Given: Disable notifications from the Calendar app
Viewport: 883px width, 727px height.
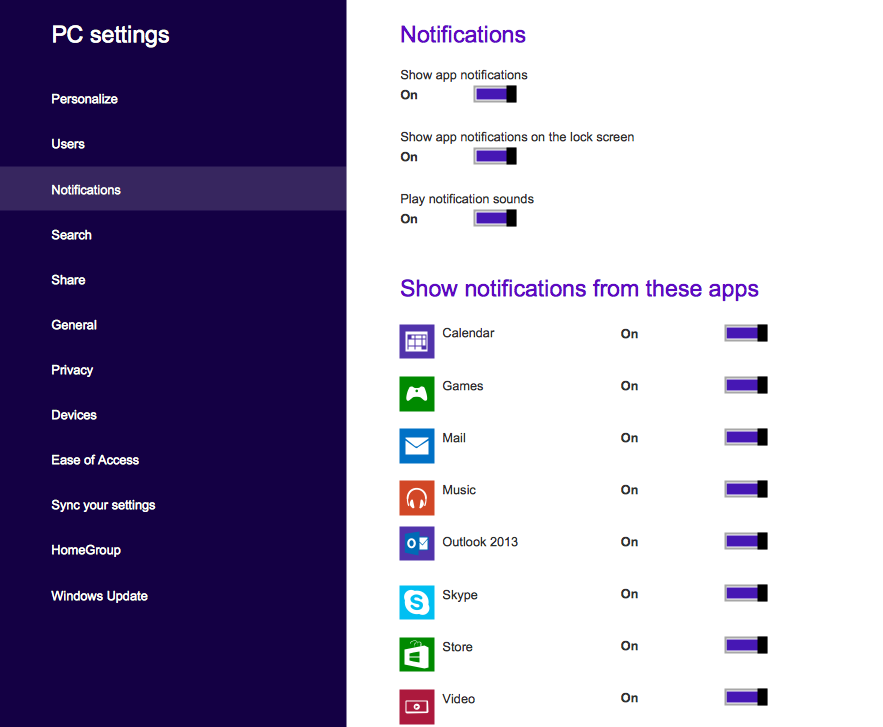Looking at the screenshot, I should (746, 334).
